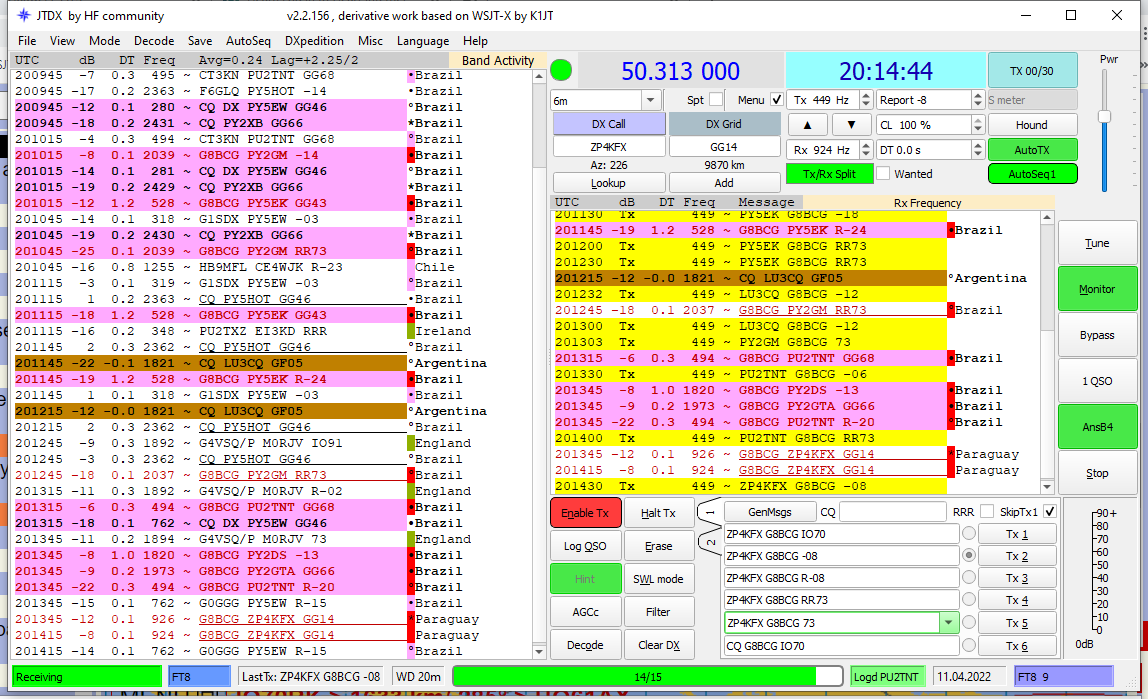Increase the DT 0.0 s spinner value
The width and height of the screenshot is (1148, 699).
coord(977,146)
